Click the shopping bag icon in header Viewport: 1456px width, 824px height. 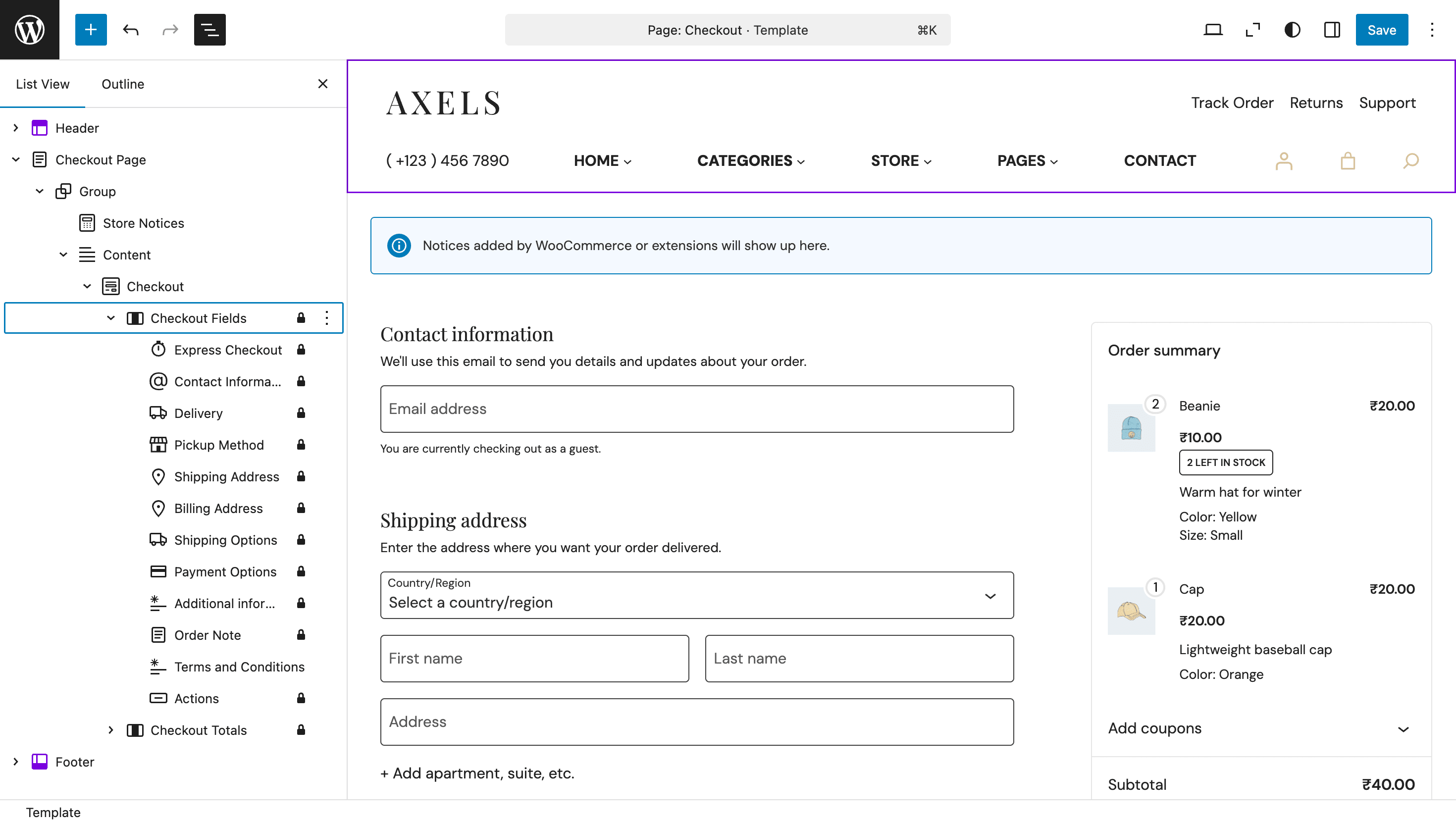pyautogui.click(x=1348, y=161)
